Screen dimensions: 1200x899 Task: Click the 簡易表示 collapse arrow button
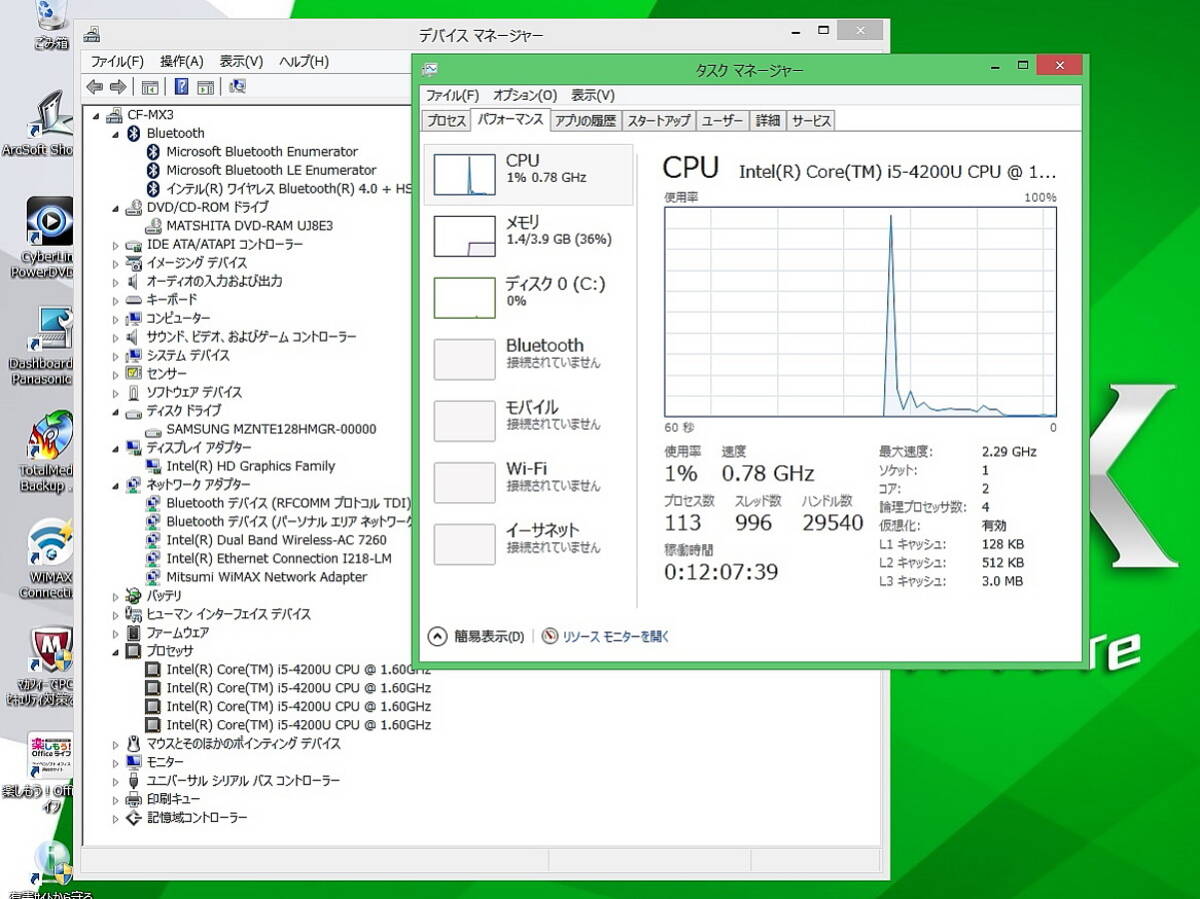click(437, 636)
